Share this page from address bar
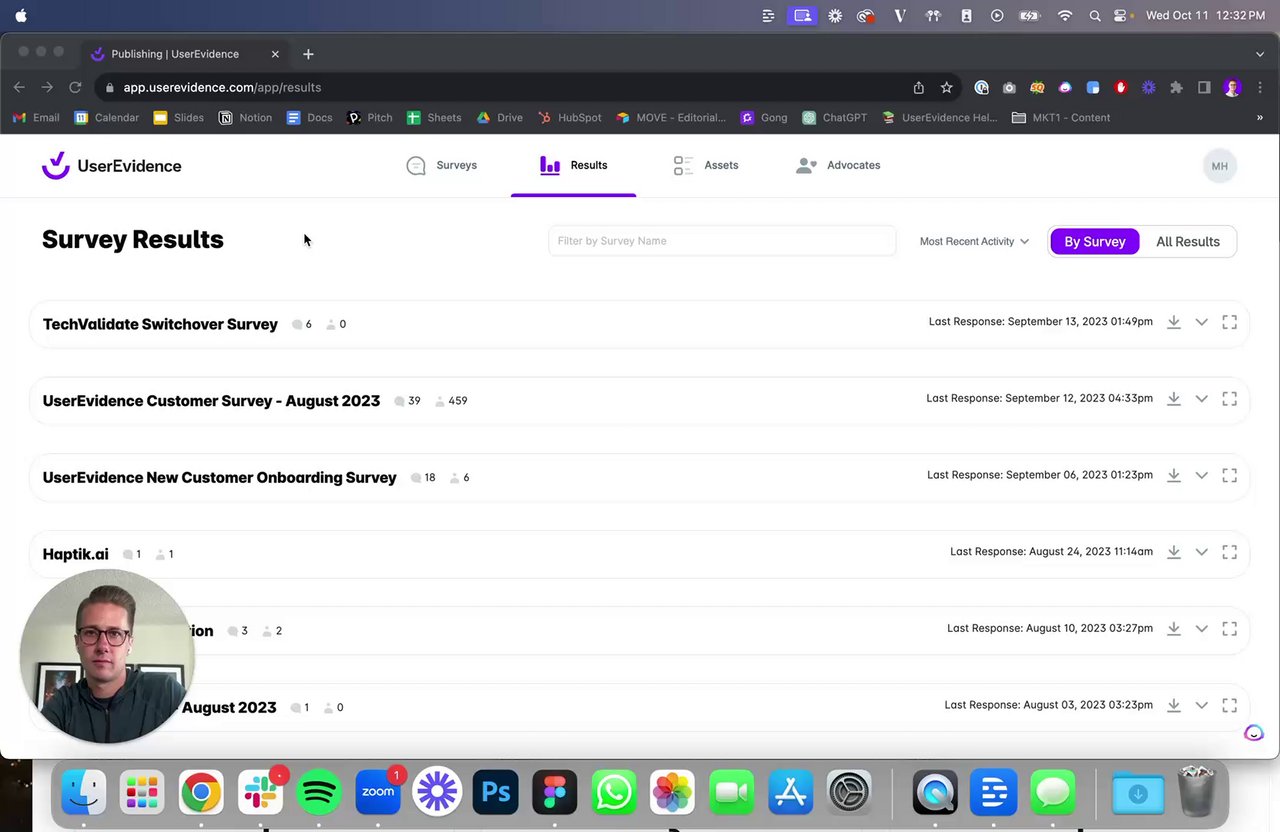 point(918,87)
